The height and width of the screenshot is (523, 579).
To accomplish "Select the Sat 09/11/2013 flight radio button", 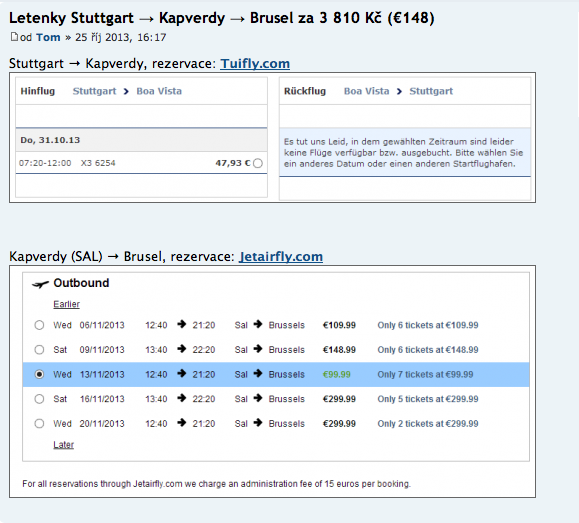I will coord(39,349).
